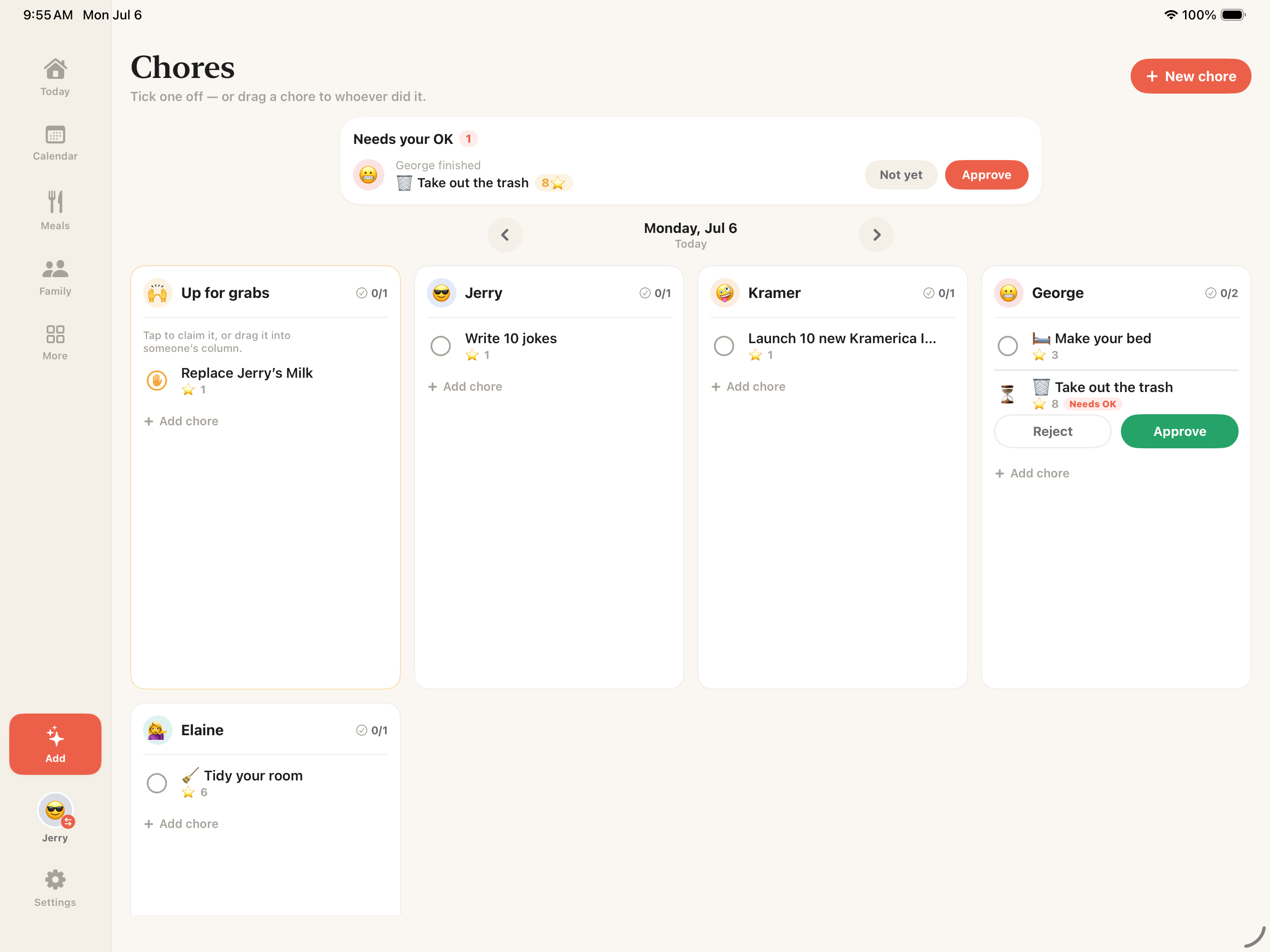Open the Today home tab
Image resolution: width=1270 pixels, height=952 pixels.
[x=55, y=77]
